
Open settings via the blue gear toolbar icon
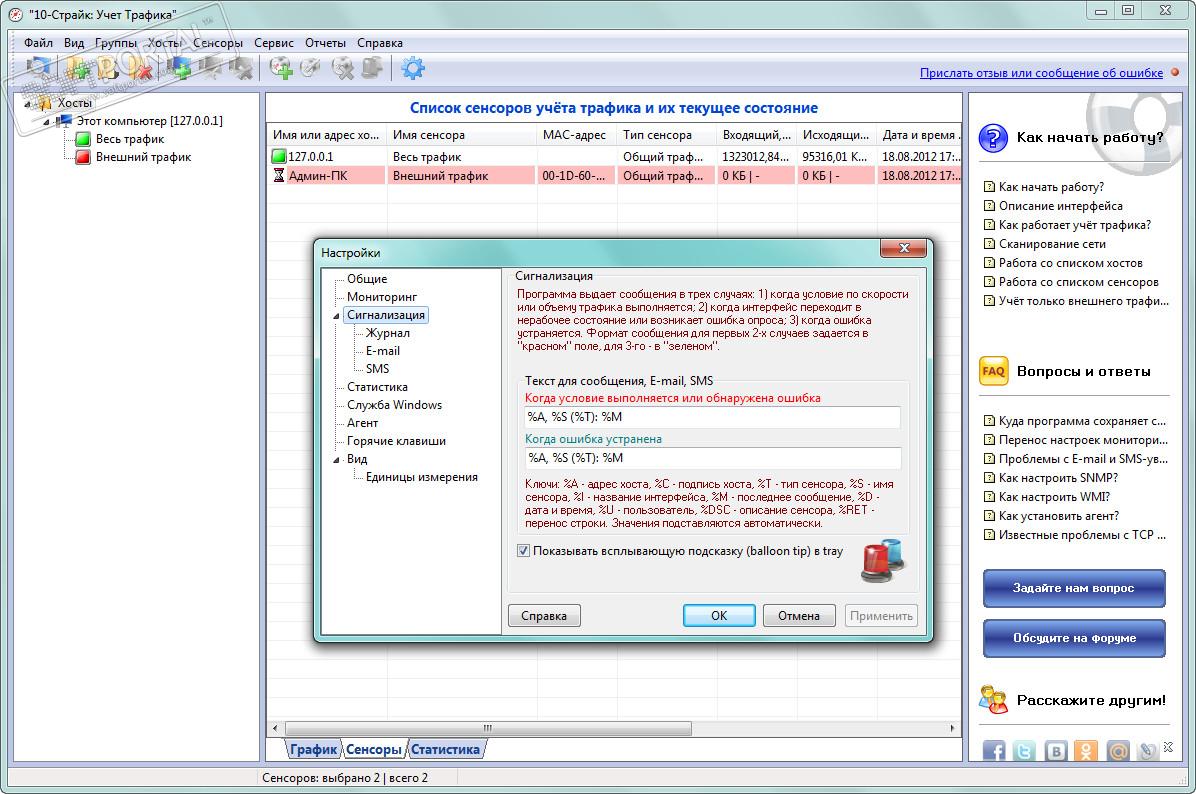click(x=413, y=69)
